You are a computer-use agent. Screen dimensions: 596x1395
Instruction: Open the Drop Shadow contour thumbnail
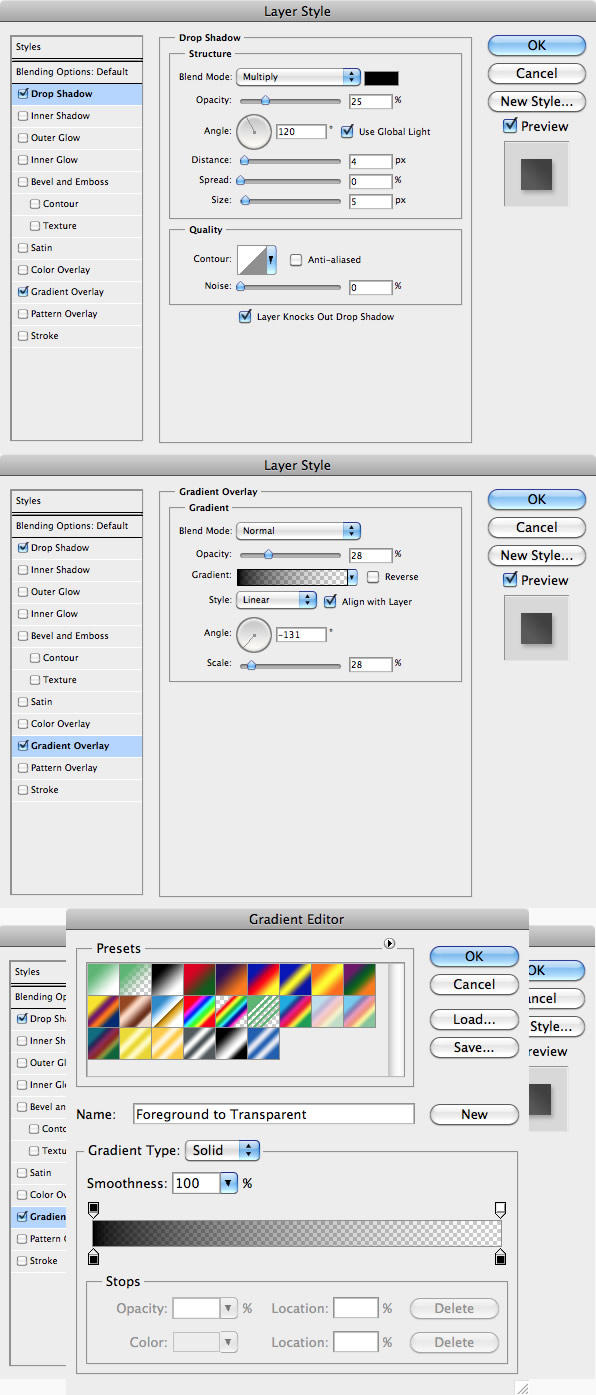[250, 260]
